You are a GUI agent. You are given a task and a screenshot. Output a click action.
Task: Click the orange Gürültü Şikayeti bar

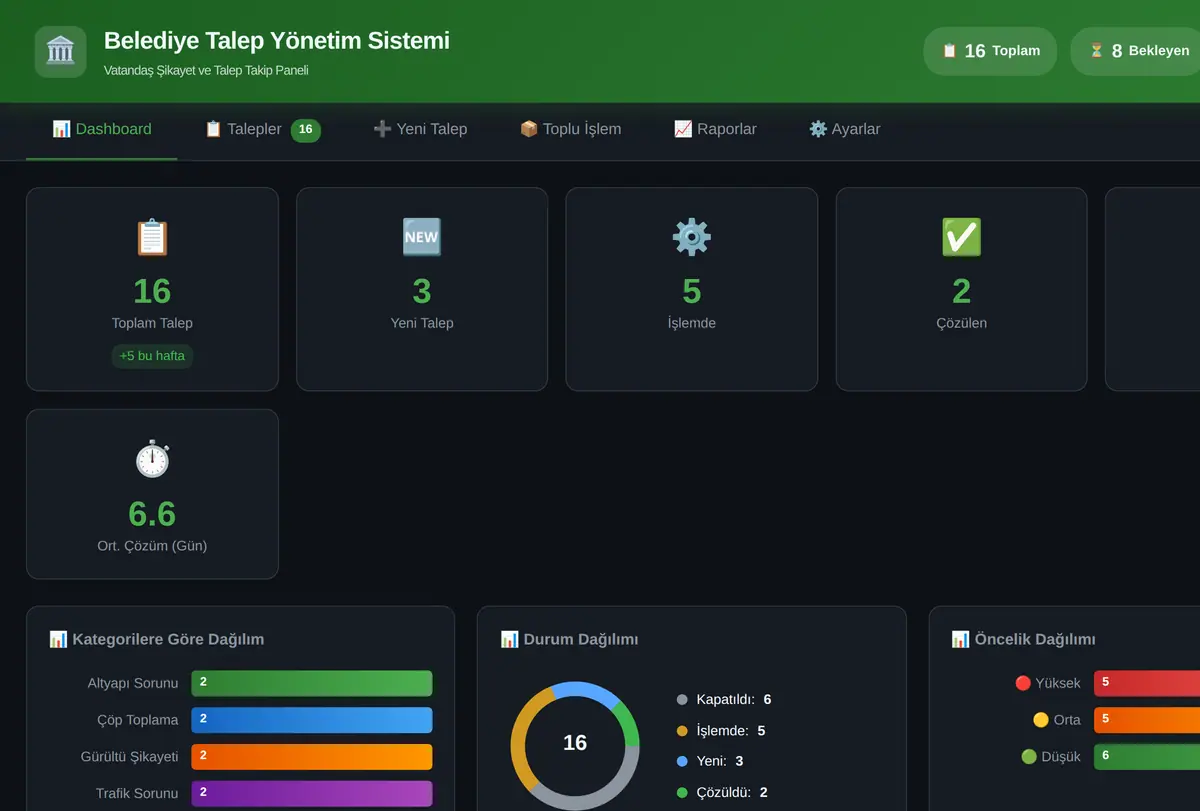[x=312, y=757]
